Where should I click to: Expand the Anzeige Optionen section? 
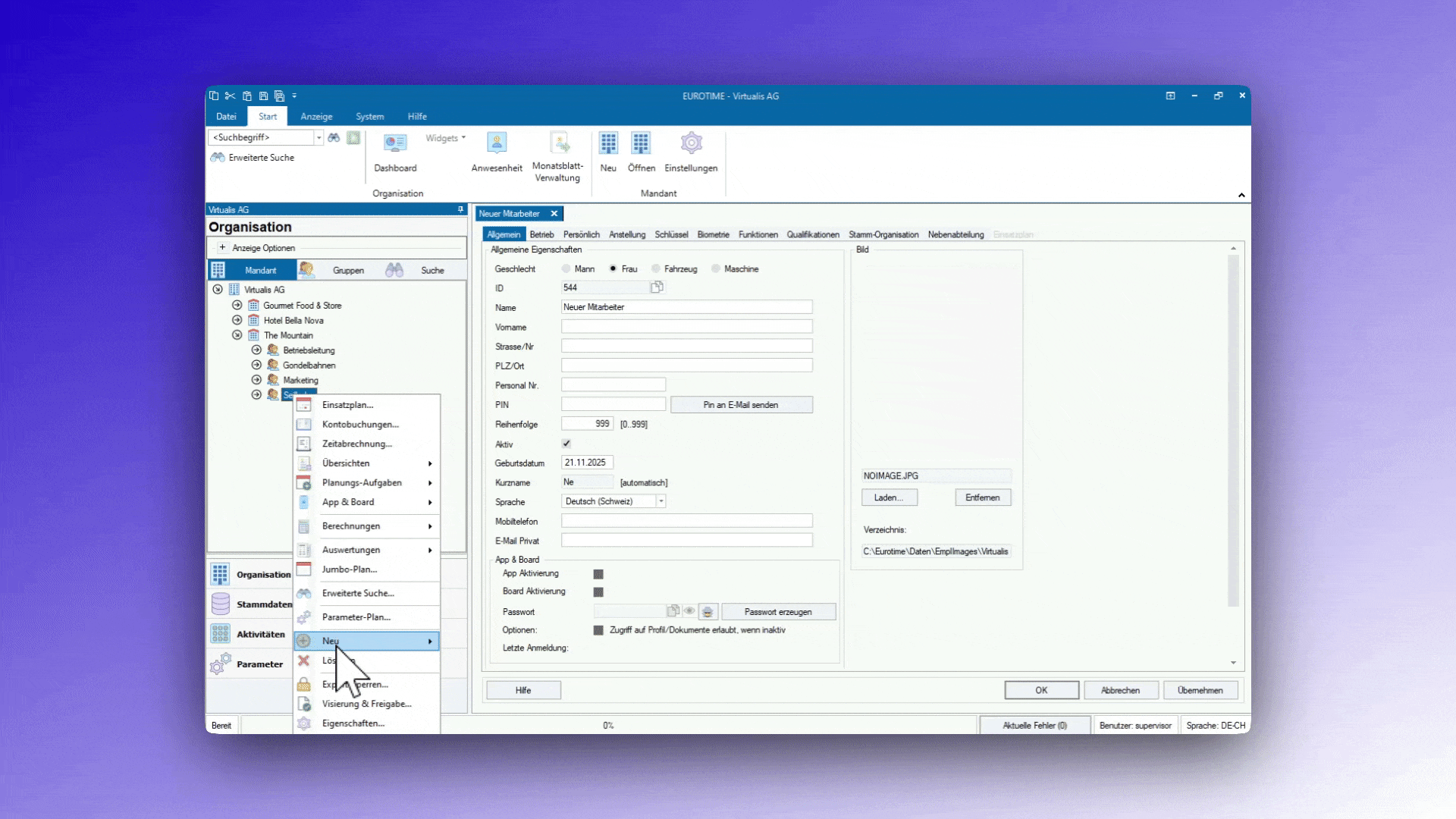coord(222,248)
